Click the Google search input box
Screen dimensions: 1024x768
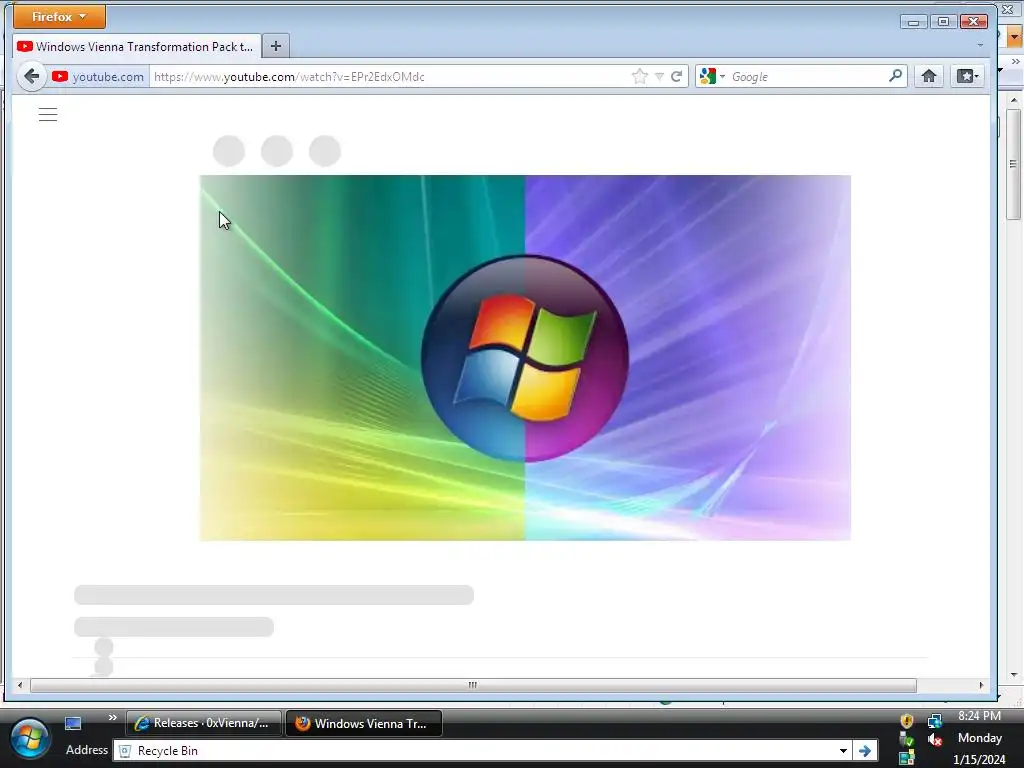pos(807,76)
